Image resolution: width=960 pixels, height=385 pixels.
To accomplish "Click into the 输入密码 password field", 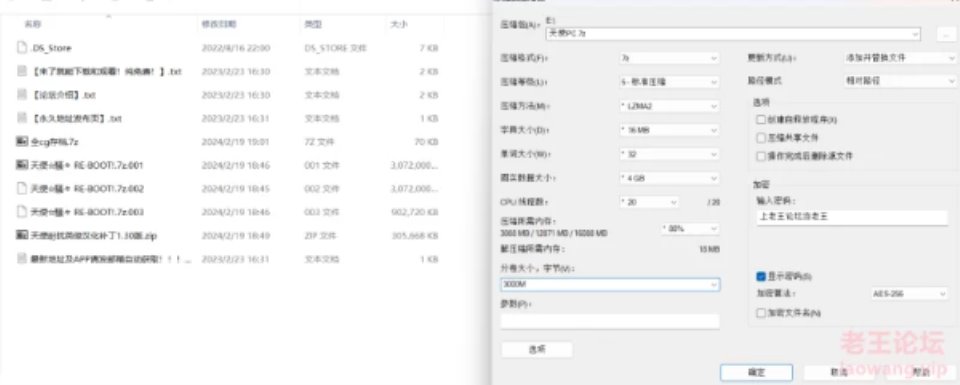I will (852, 217).
